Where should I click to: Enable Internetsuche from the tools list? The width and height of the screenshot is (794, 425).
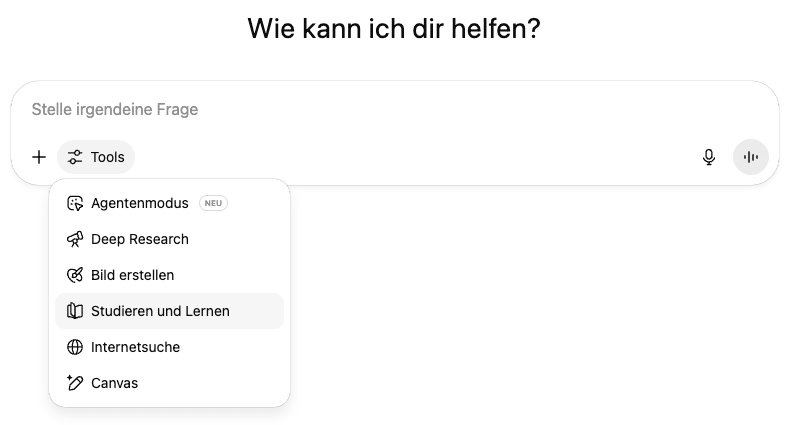169,347
